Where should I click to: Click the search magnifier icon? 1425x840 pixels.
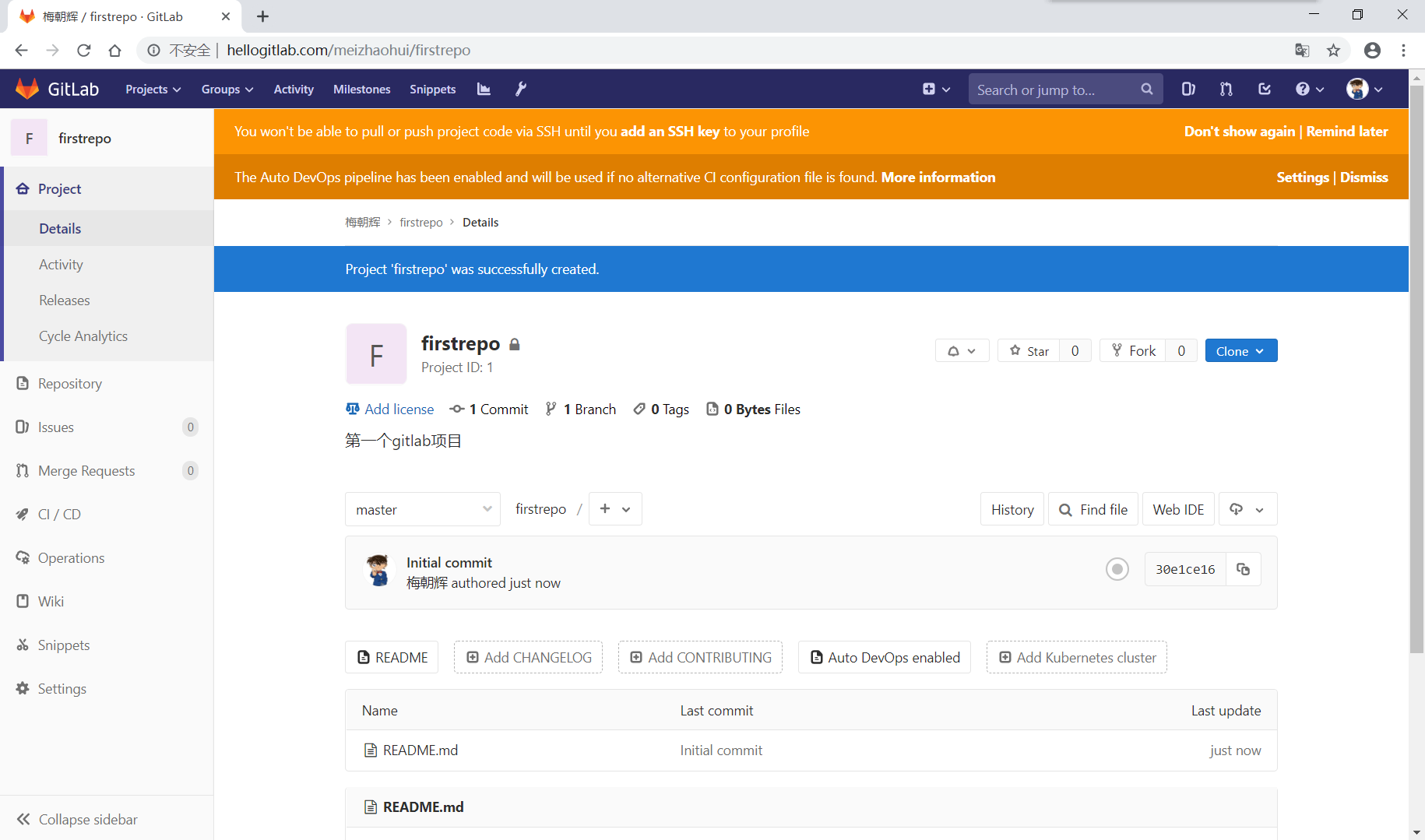[x=1147, y=89]
